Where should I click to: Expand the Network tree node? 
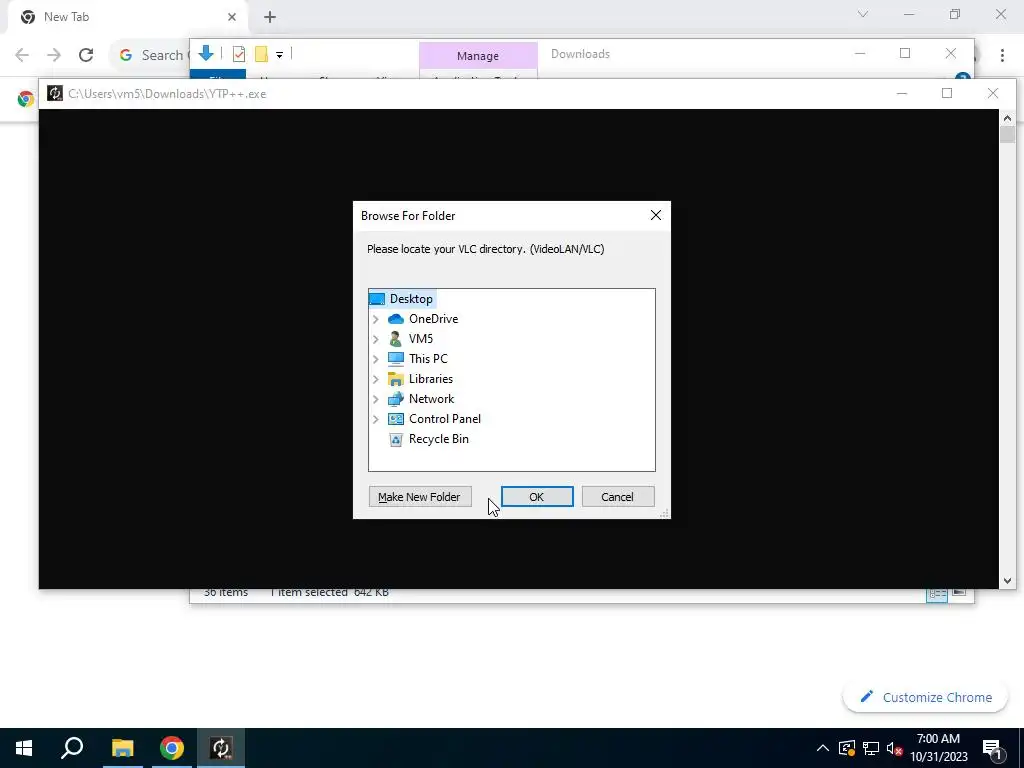pos(376,399)
